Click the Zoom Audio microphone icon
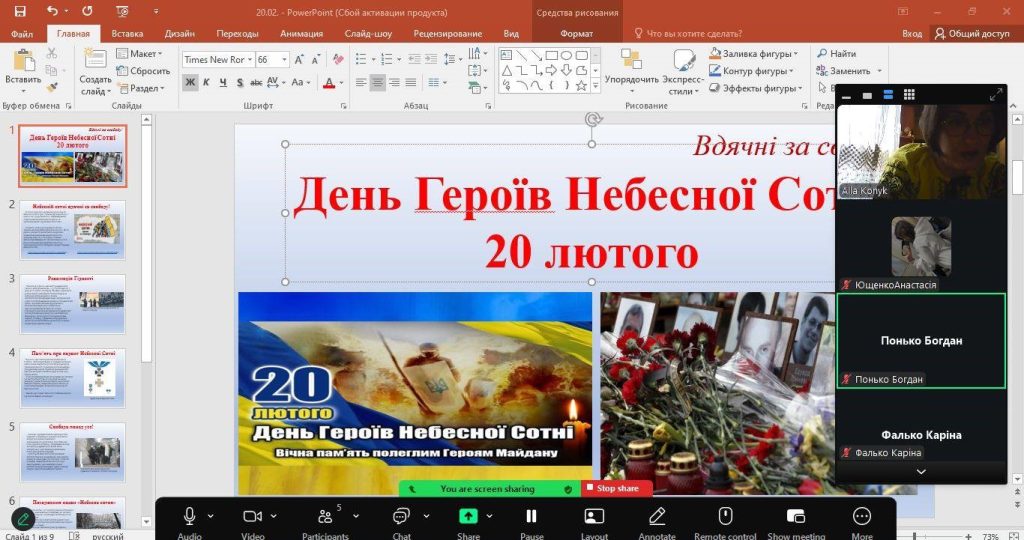 pos(189,516)
